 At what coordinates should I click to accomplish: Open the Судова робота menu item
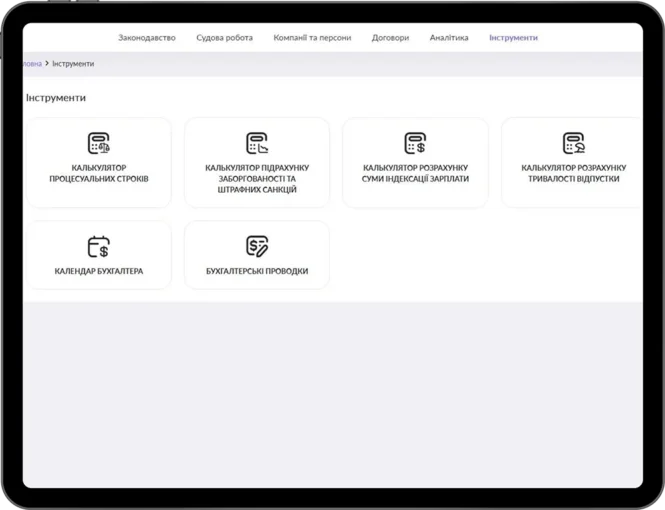[x=224, y=38]
